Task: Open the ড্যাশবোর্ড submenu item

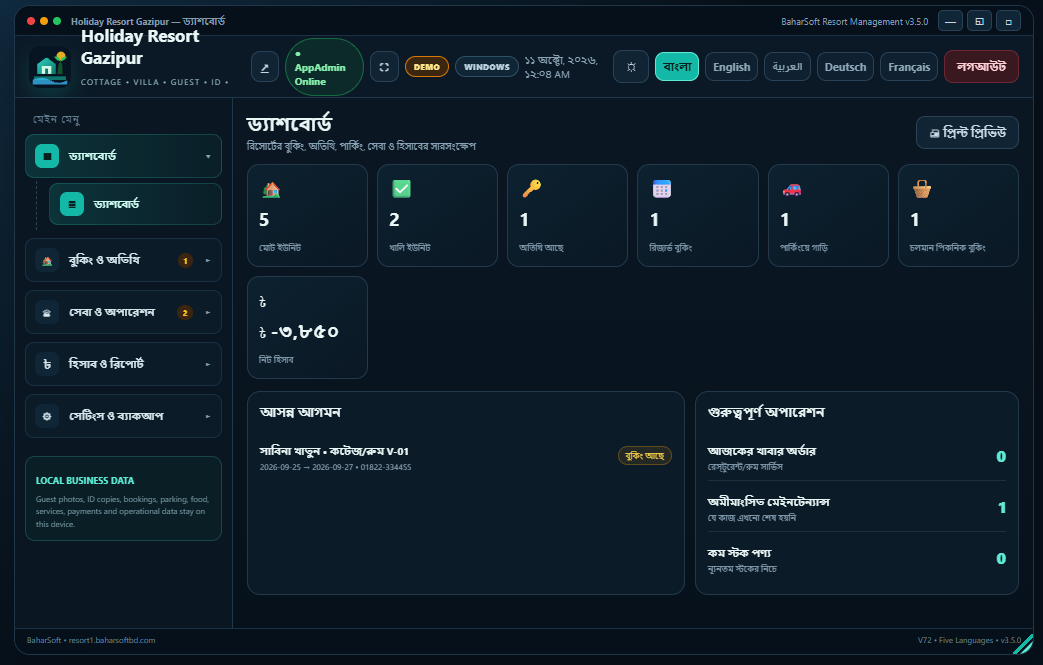Action: tap(135, 204)
